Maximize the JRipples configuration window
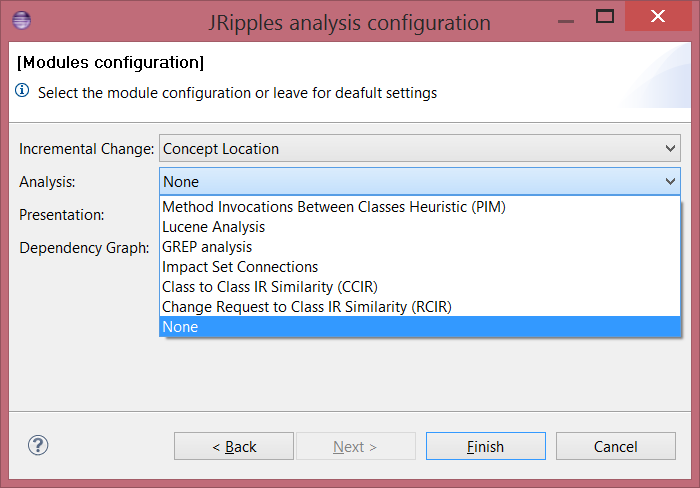The width and height of the screenshot is (700, 488). 605,17
